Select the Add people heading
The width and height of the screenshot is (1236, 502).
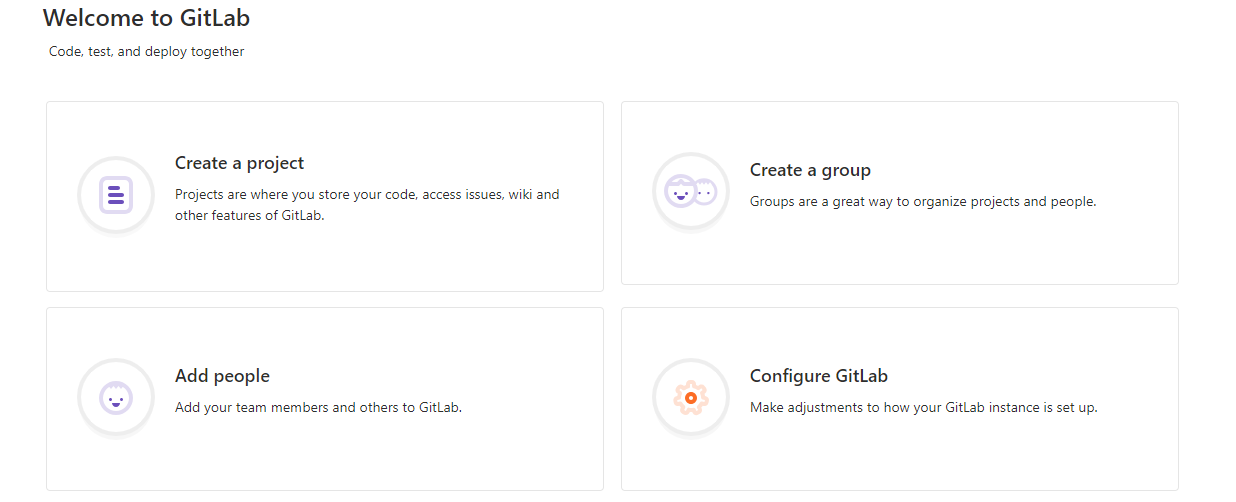(222, 376)
